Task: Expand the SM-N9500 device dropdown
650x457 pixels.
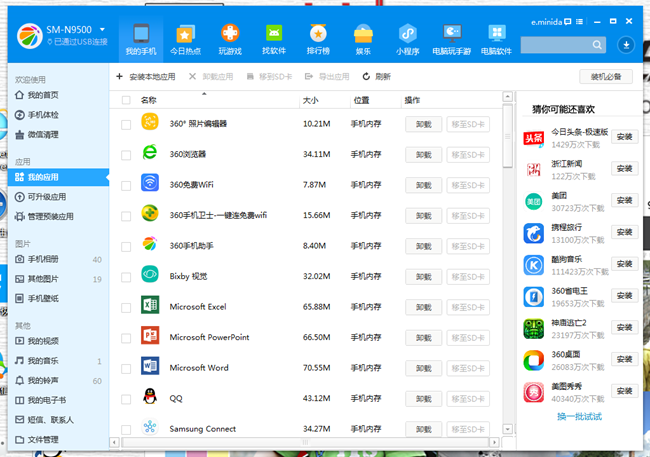Action: 102,29
